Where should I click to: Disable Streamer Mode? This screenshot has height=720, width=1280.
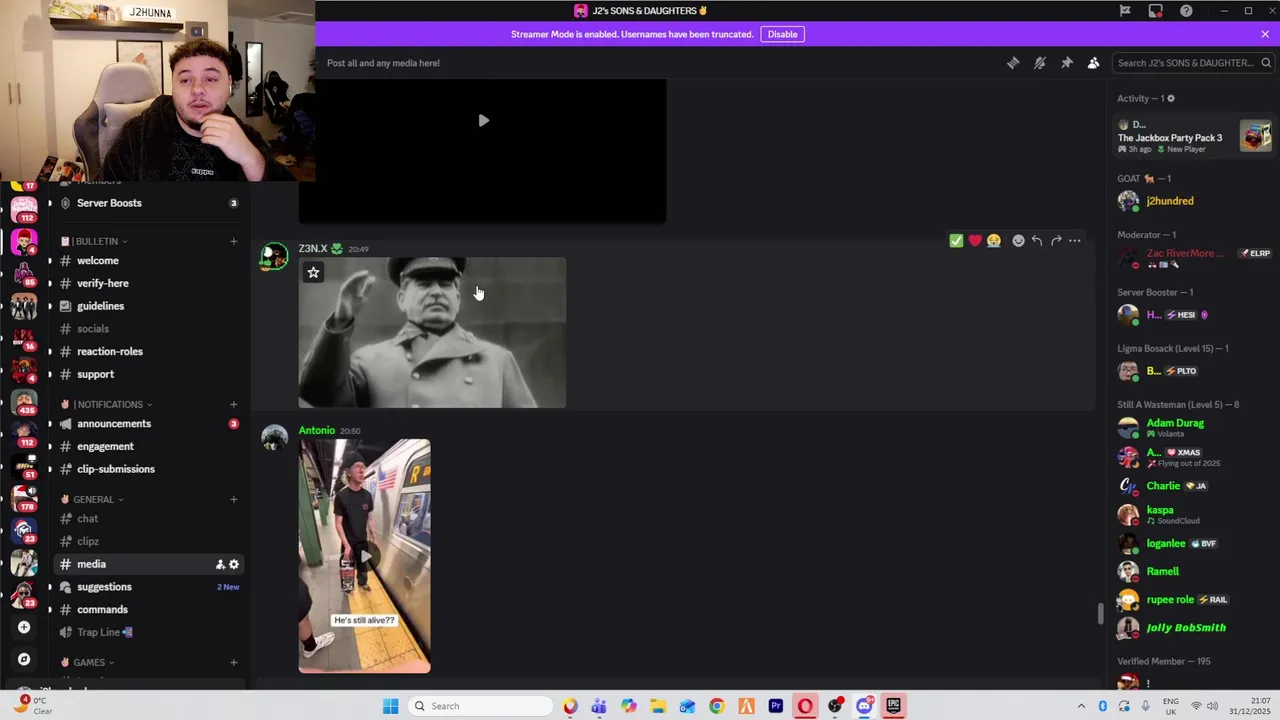(782, 34)
